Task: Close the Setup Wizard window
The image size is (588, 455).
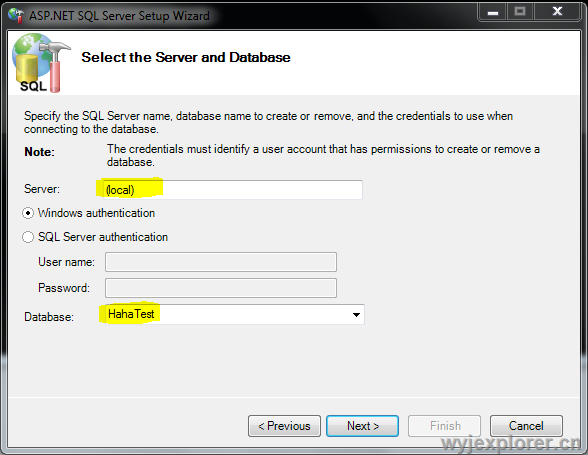Action: pyautogui.click(x=557, y=12)
